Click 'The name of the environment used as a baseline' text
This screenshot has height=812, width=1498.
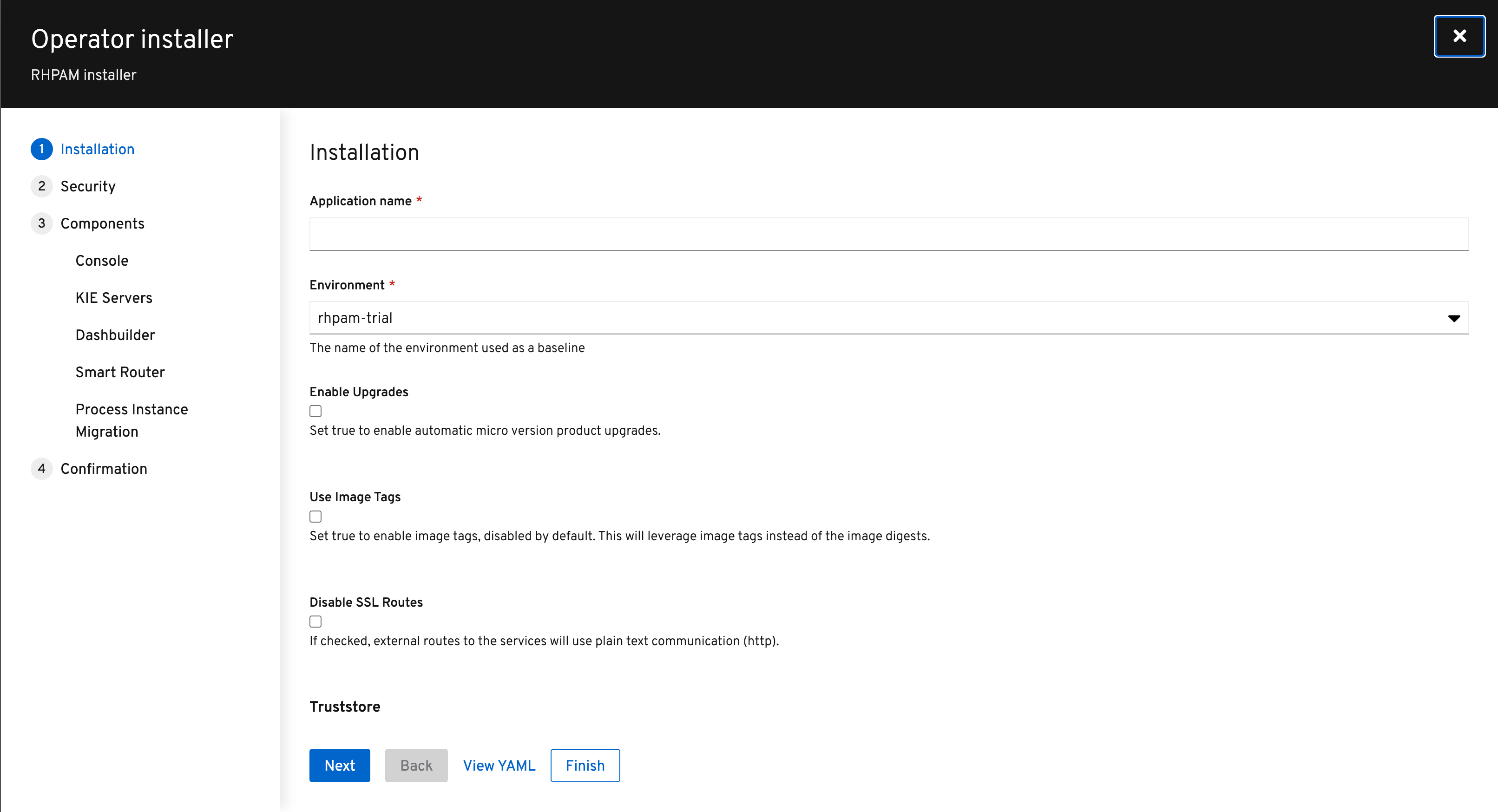[447, 347]
